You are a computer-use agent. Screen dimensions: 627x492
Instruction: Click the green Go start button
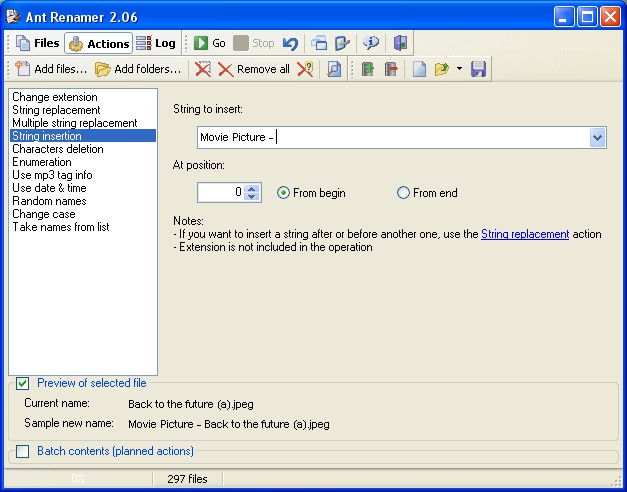click(201, 43)
